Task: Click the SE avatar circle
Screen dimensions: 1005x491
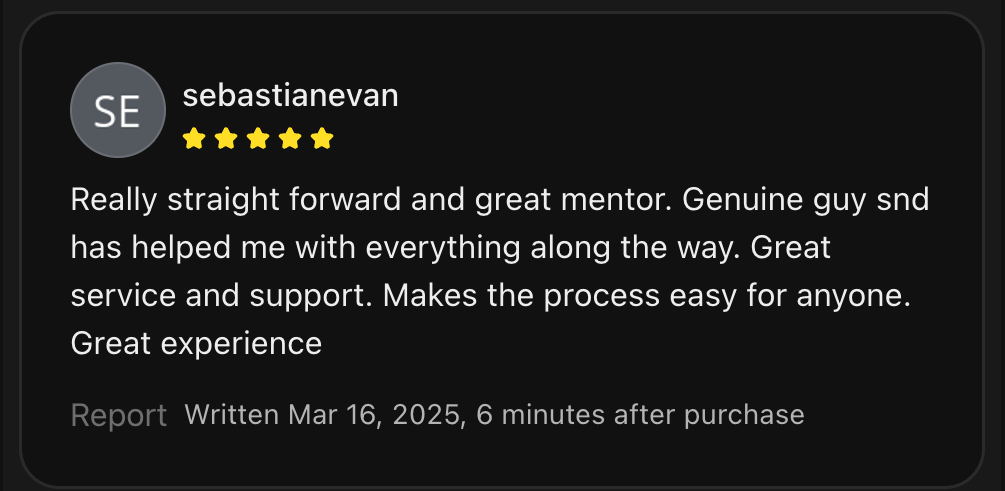Action: (x=117, y=110)
